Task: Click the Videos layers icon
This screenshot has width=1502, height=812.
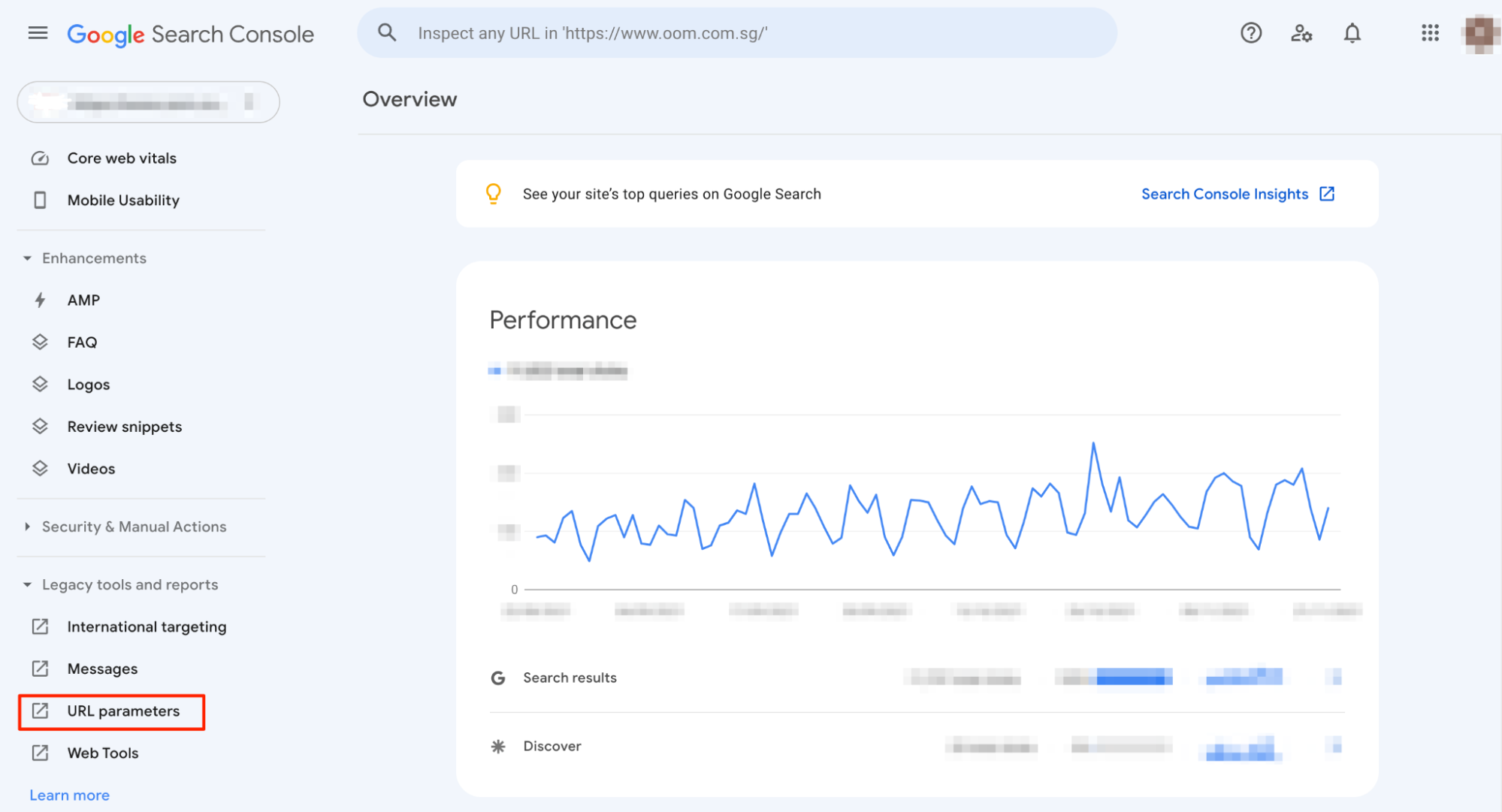Action: pyautogui.click(x=40, y=469)
